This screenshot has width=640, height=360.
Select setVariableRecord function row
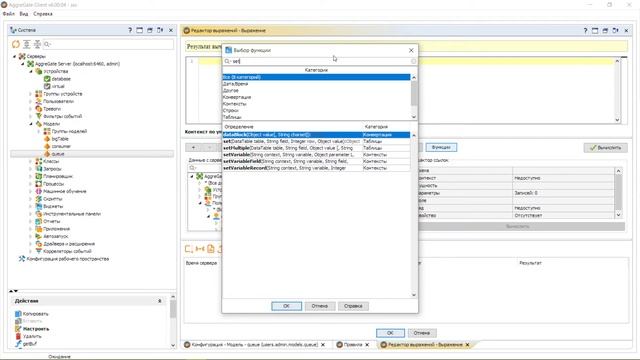point(316,168)
